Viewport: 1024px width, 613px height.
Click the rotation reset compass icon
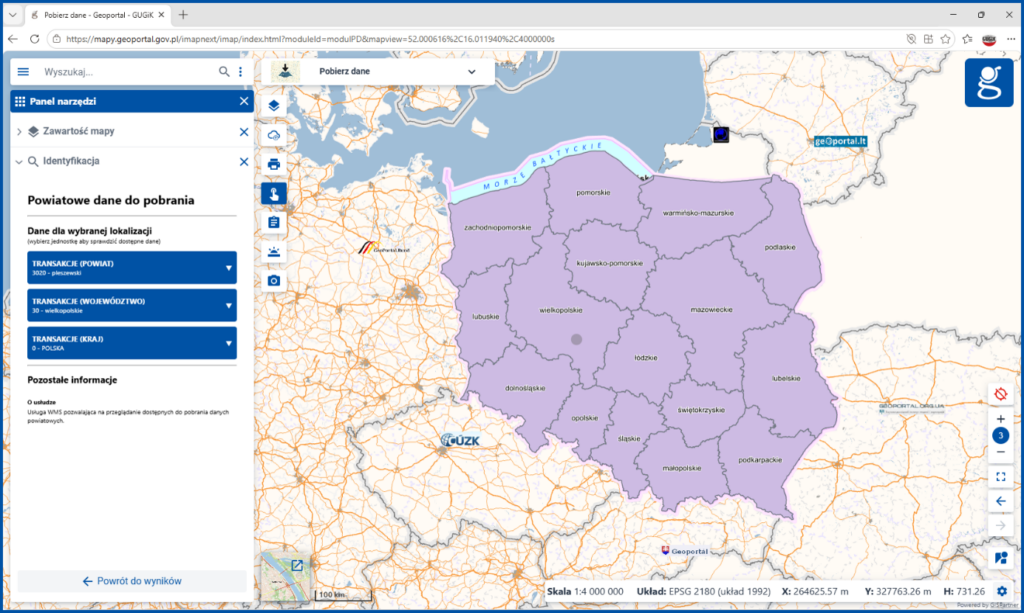pos(1000,394)
